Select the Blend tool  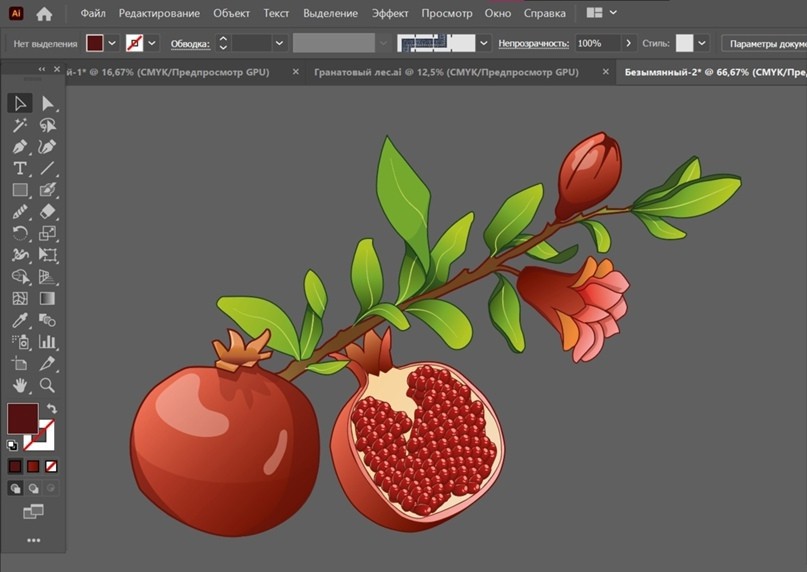47,320
